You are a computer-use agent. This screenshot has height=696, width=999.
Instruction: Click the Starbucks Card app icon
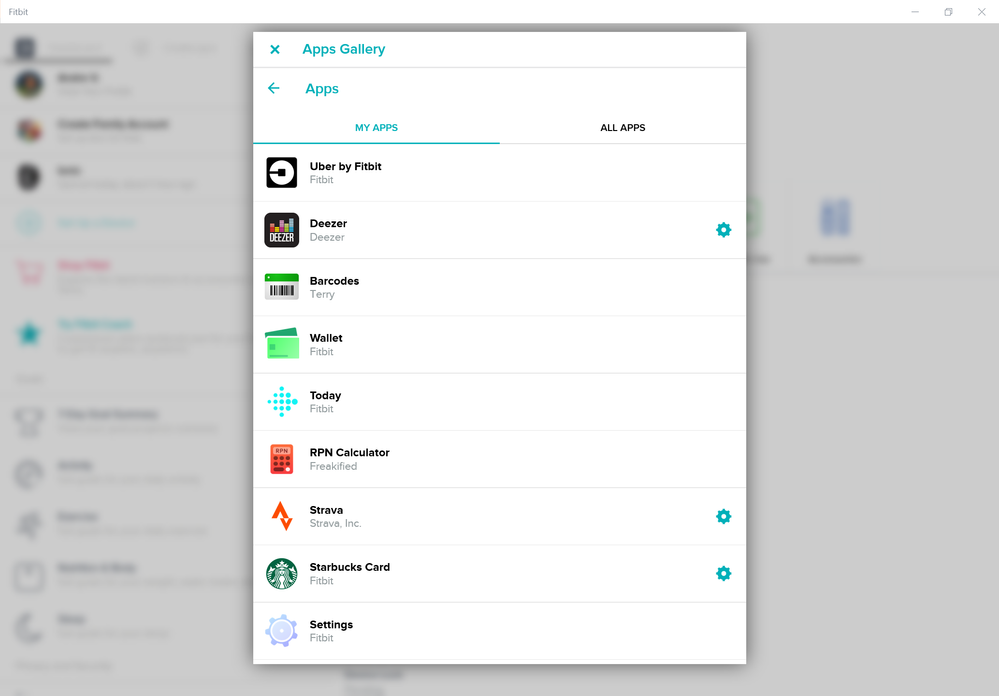(282, 574)
